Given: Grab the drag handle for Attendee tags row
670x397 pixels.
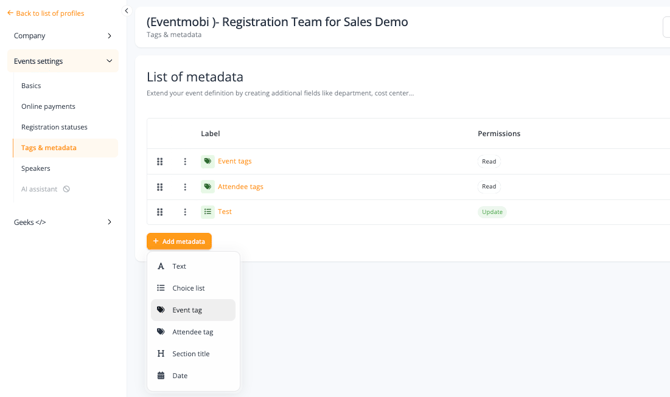Looking at the screenshot, I should point(160,187).
